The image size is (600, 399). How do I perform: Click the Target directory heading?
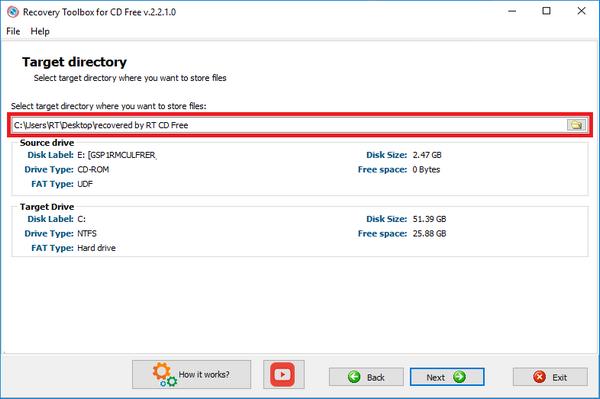[74, 62]
